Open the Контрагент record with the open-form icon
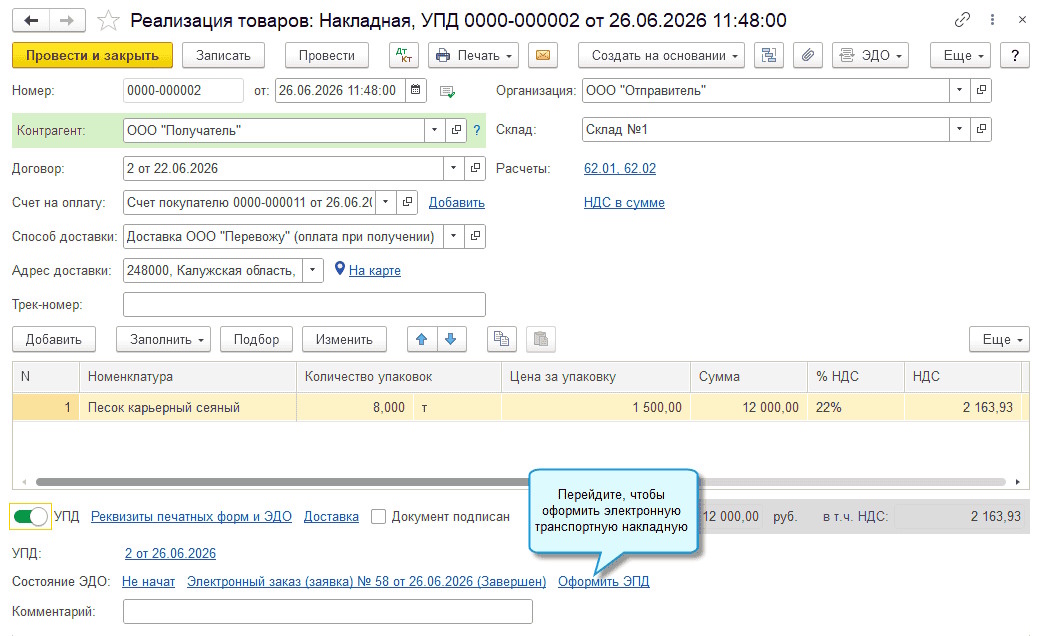 pyautogui.click(x=456, y=130)
